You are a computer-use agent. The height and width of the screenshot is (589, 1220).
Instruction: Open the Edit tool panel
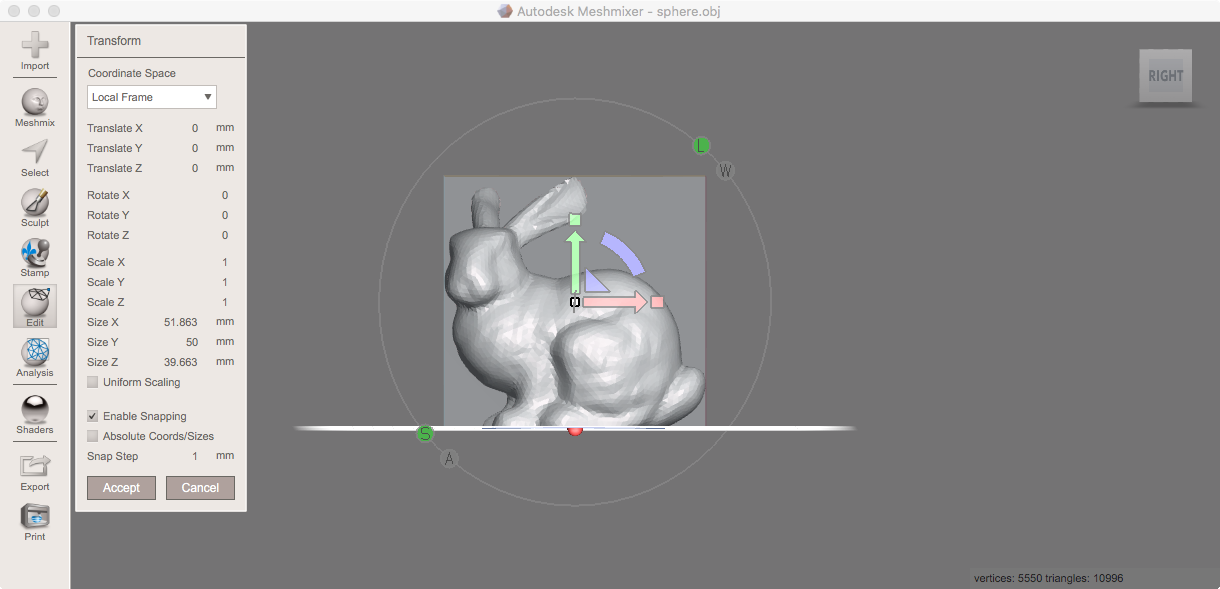tap(34, 306)
